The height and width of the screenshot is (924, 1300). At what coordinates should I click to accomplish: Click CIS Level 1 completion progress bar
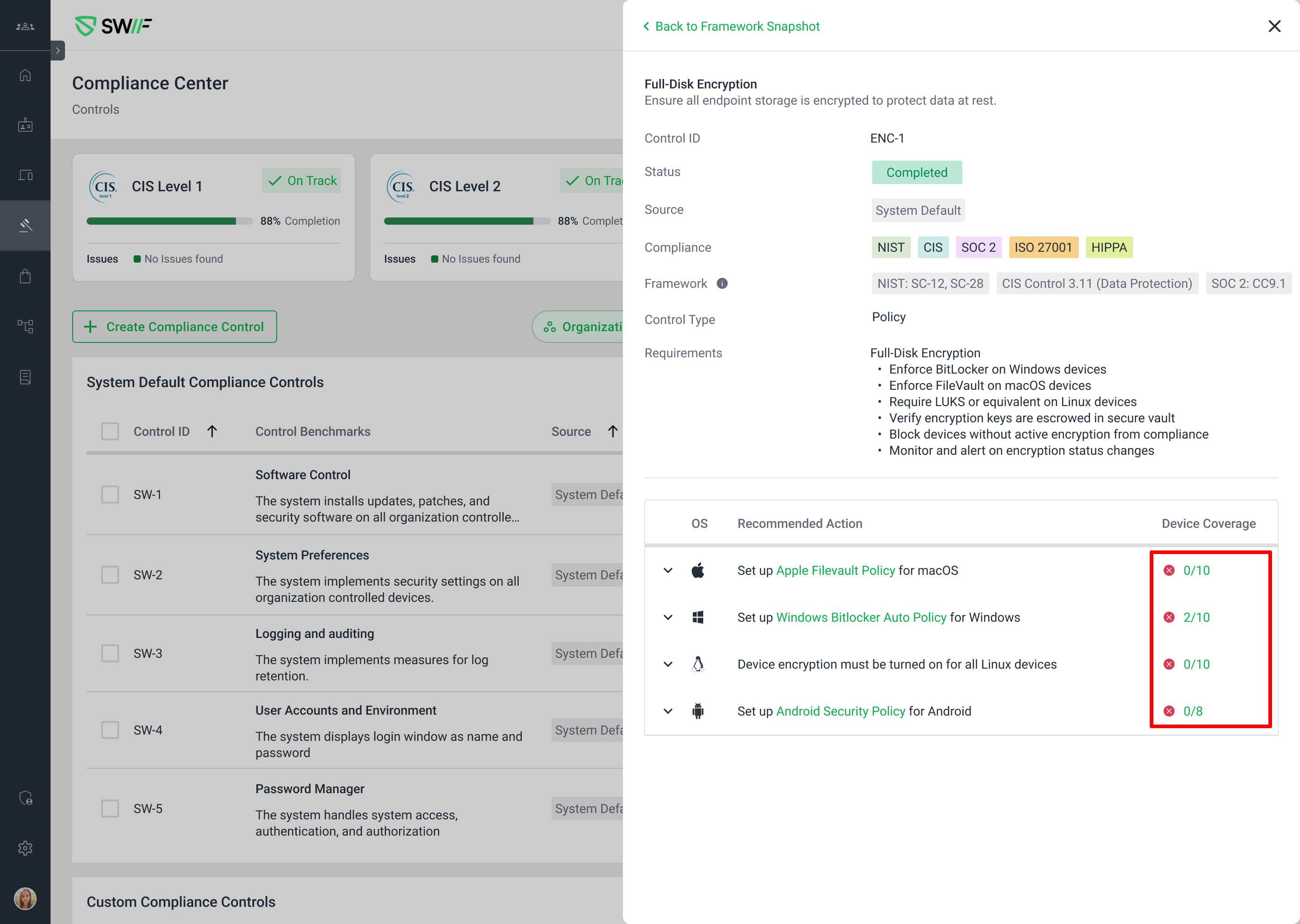click(169, 222)
